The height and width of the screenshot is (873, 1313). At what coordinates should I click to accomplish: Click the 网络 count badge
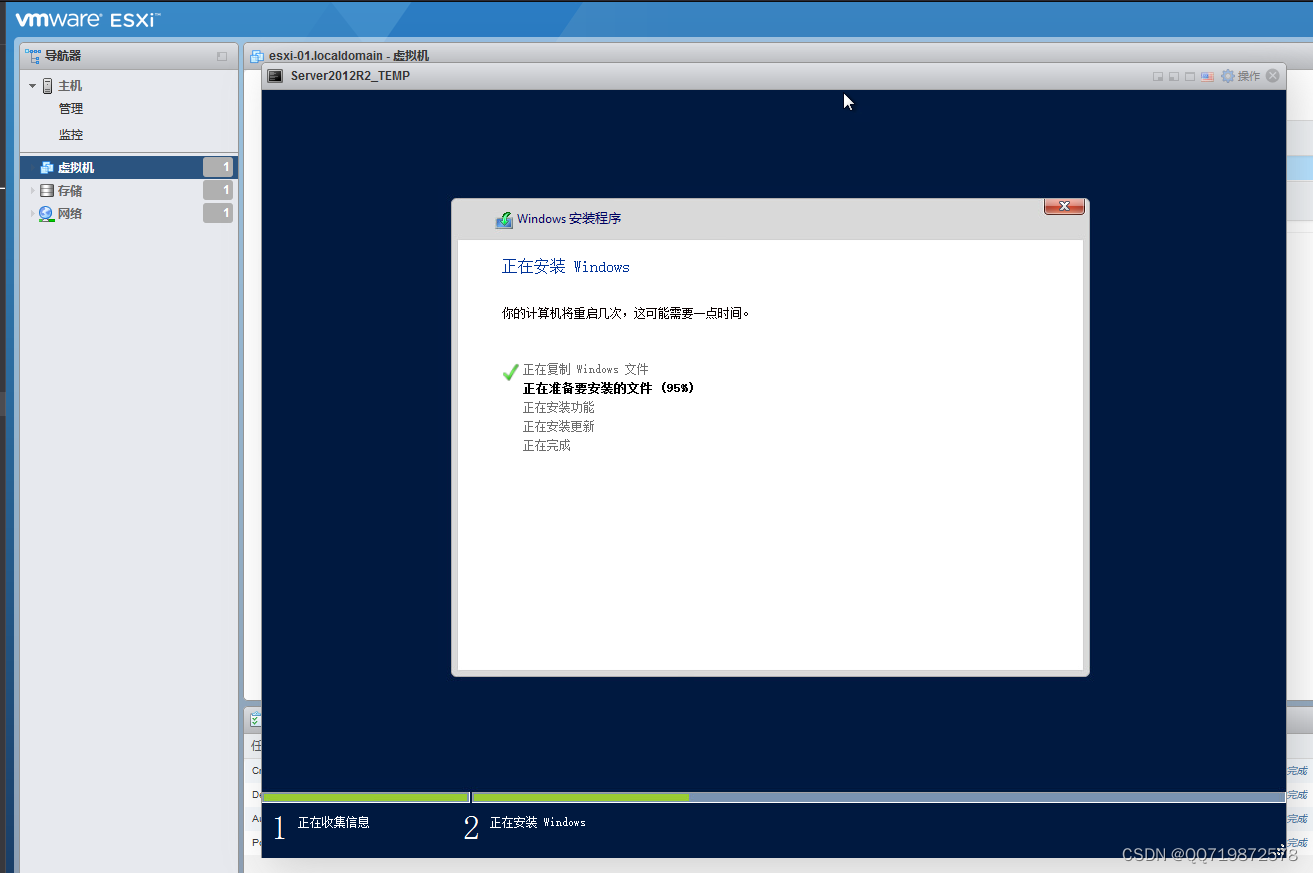click(x=218, y=213)
